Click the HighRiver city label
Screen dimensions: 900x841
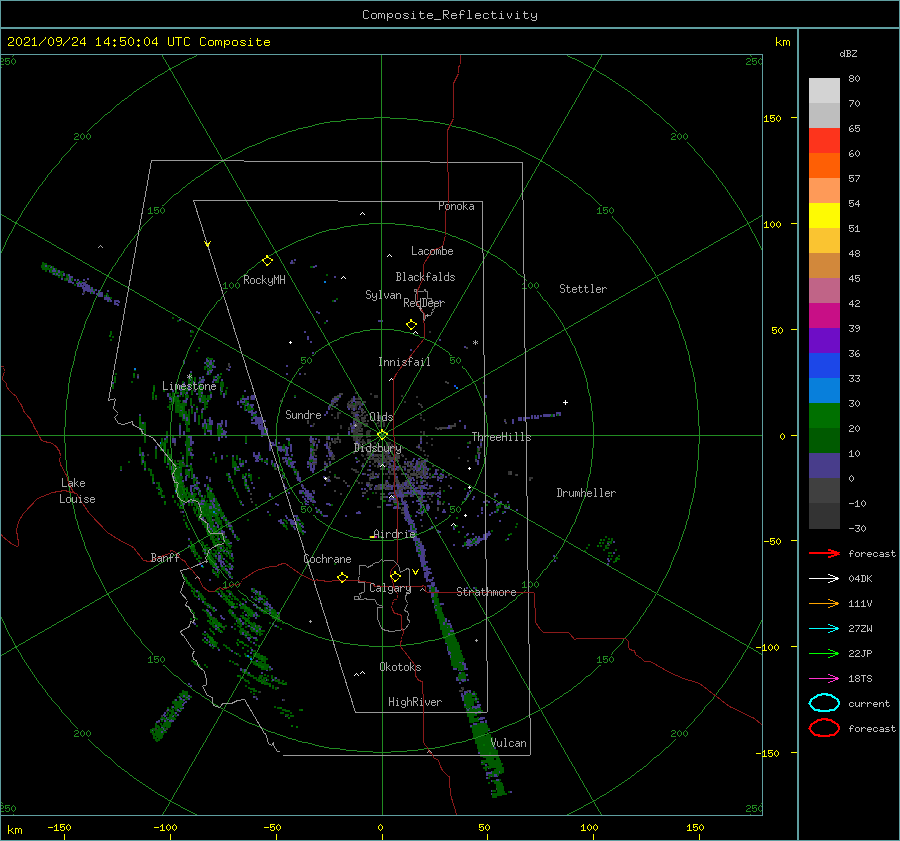(x=415, y=702)
